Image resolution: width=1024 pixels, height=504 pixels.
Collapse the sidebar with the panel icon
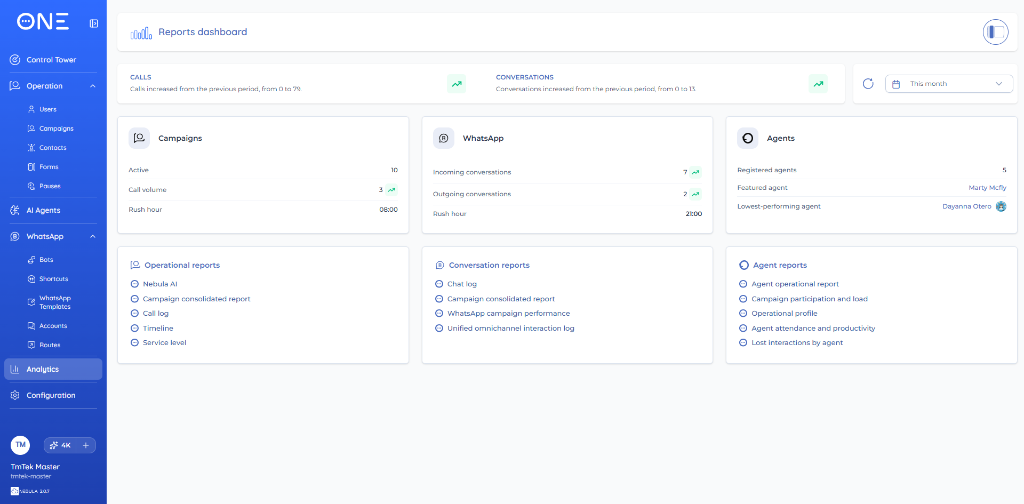pyautogui.click(x=94, y=24)
